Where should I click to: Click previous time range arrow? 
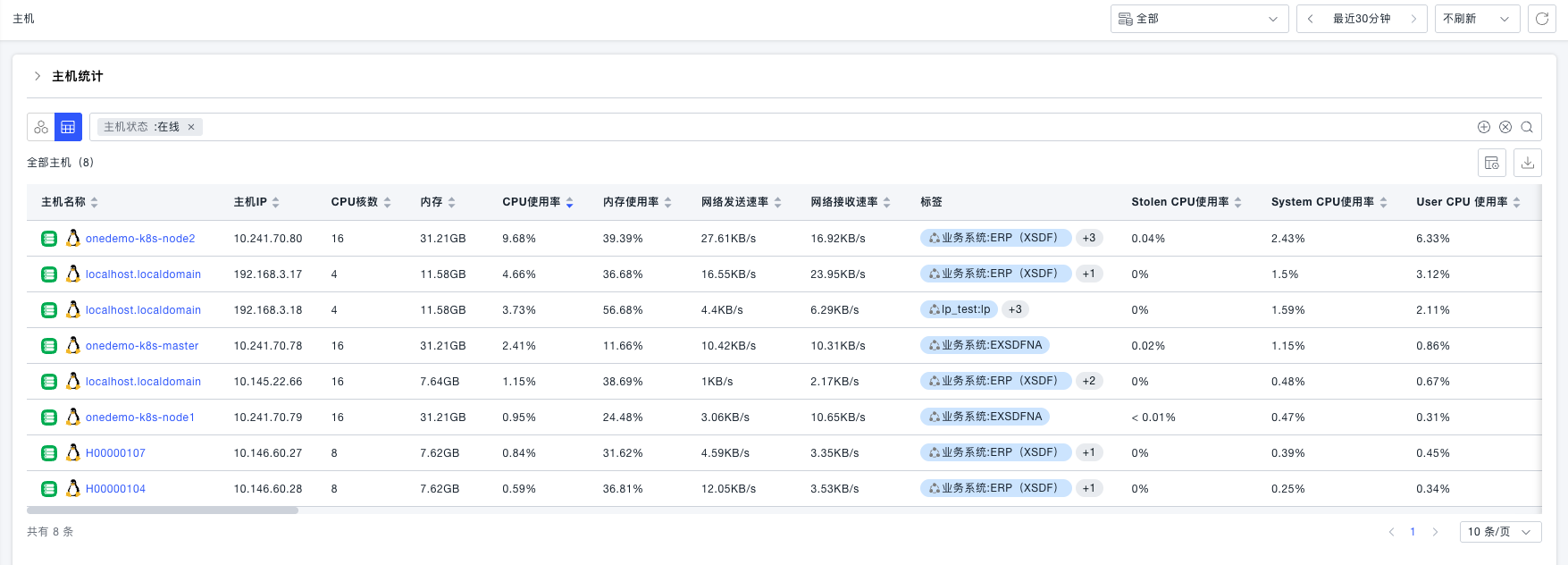(x=1310, y=19)
